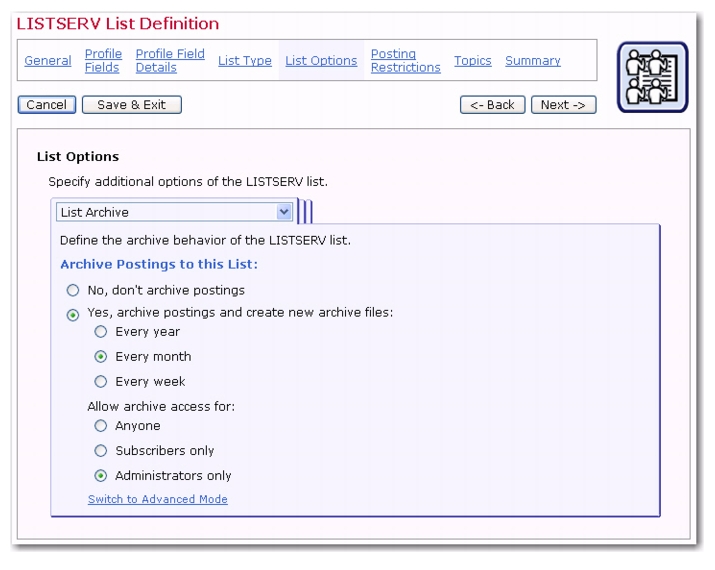The height and width of the screenshot is (570, 715).
Task: Allow archive access for Anyone
Action: click(x=101, y=426)
